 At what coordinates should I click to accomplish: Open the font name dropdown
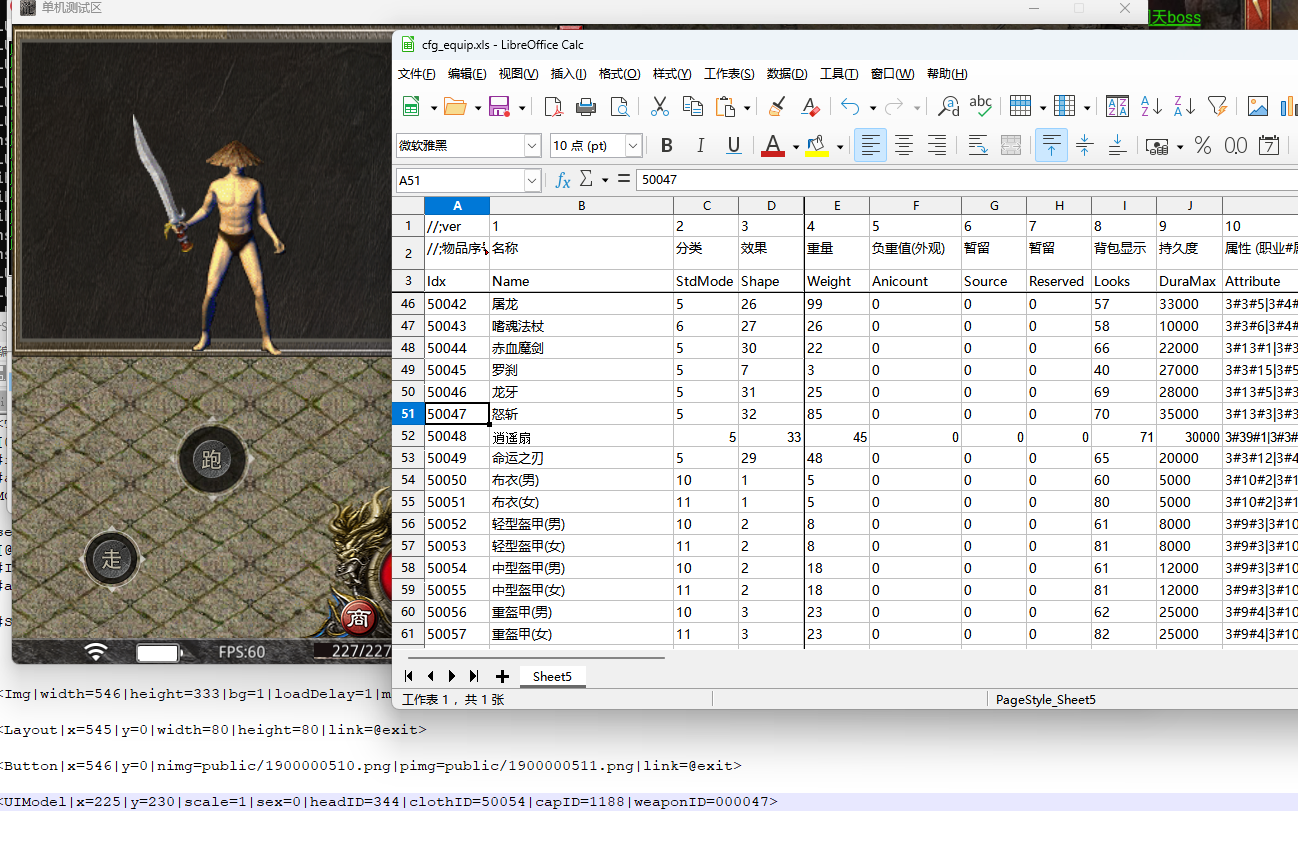(533, 146)
